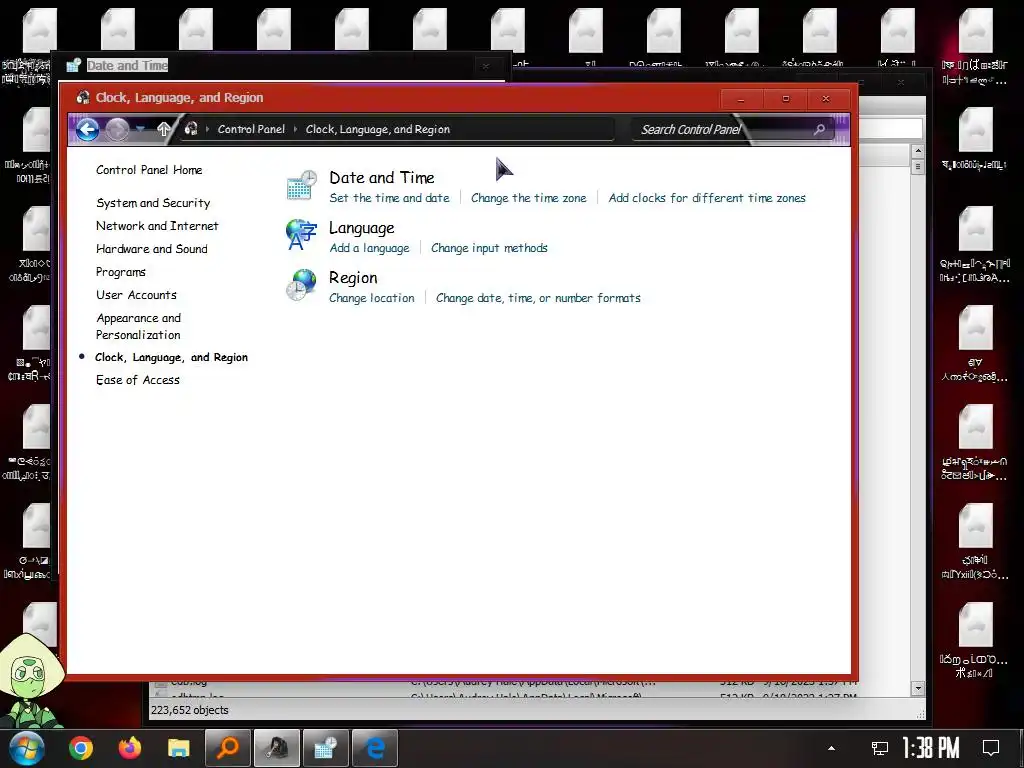This screenshot has width=1024, height=768.
Task: Go up one level with Up arrow
Action: point(163,129)
